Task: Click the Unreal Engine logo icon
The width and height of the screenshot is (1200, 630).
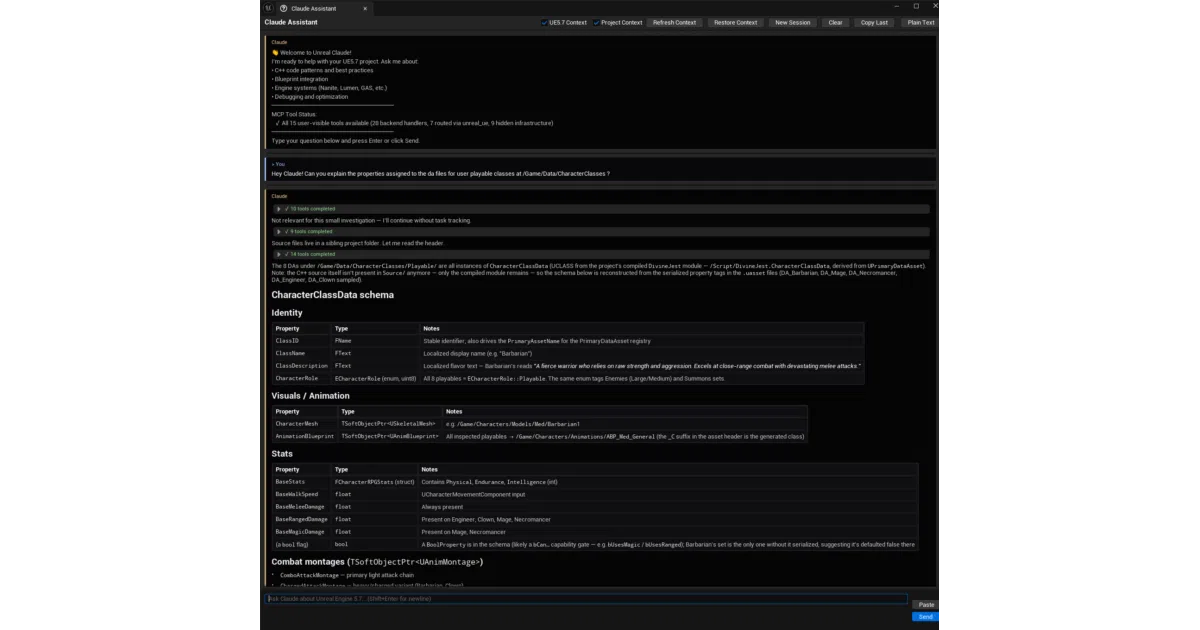Action: pyautogui.click(x=268, y=7)
